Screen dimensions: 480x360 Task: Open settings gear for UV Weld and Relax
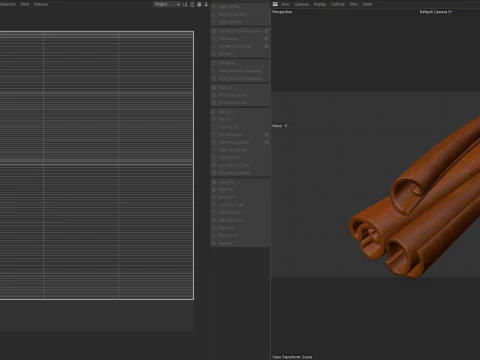266,46
